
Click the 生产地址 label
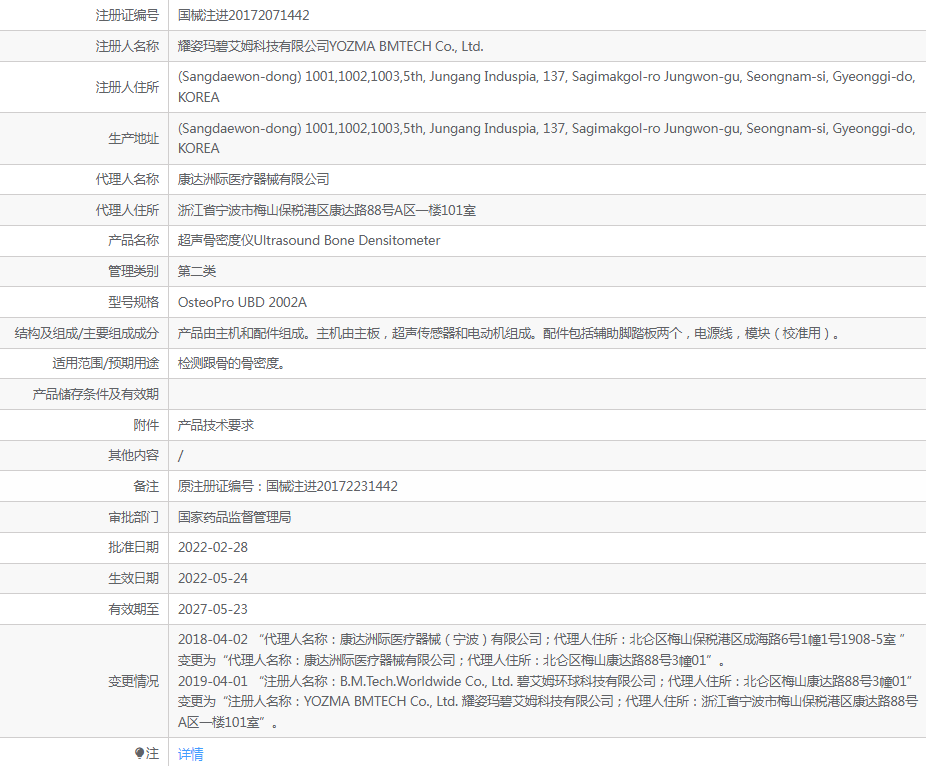(x=133, y=139)
